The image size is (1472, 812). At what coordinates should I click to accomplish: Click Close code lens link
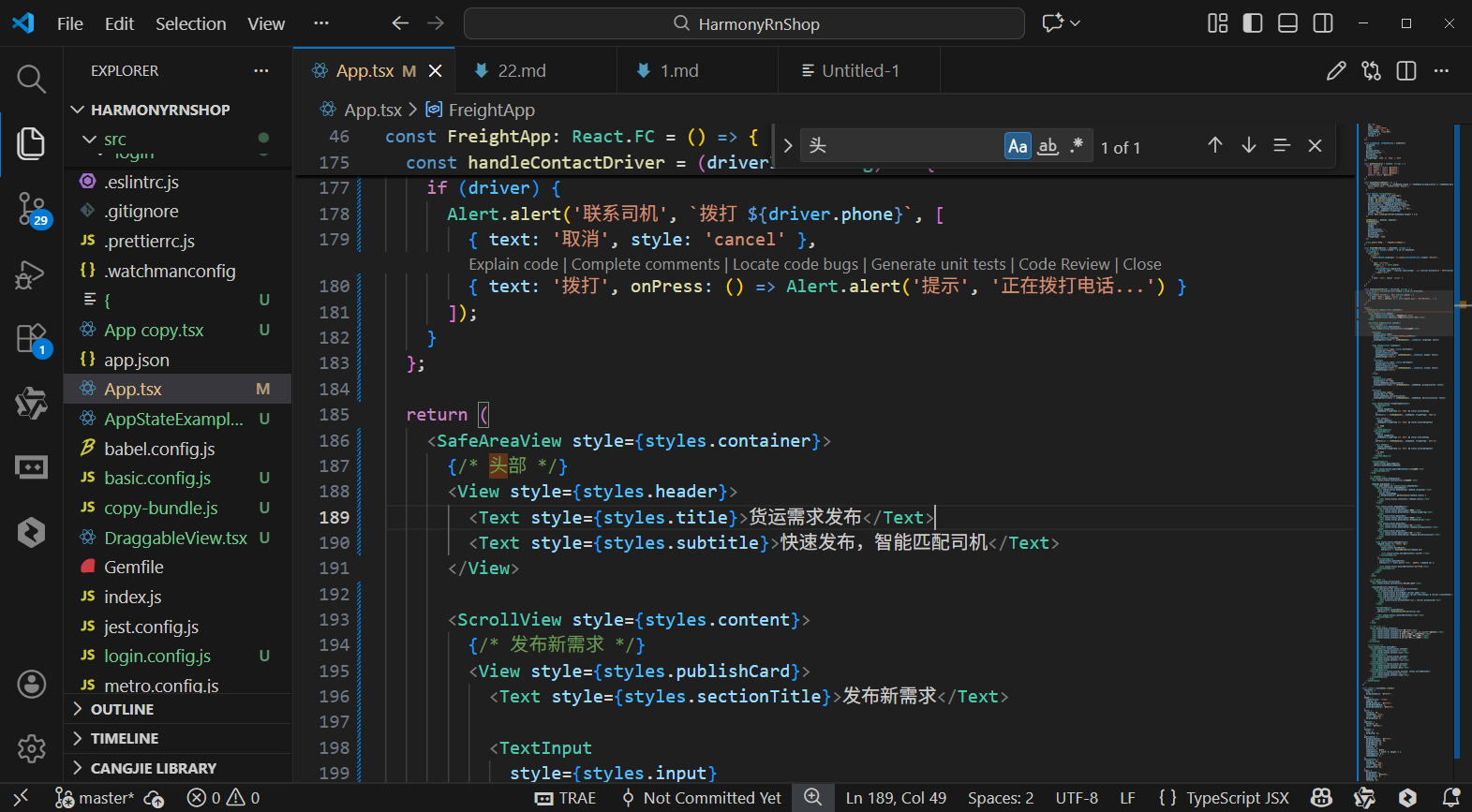coord(1142,264)
